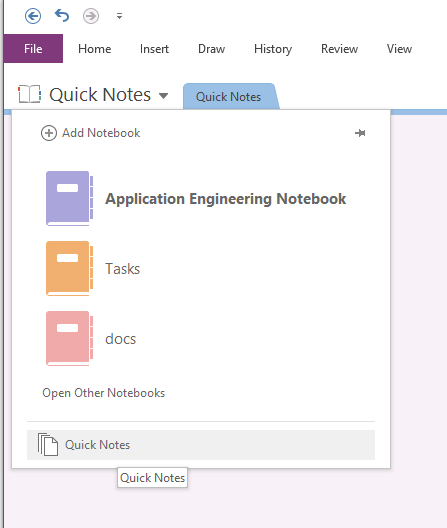
Task: Open the Customize Quick Access Toolbar dropdown
Action: [x=119, y=16]
